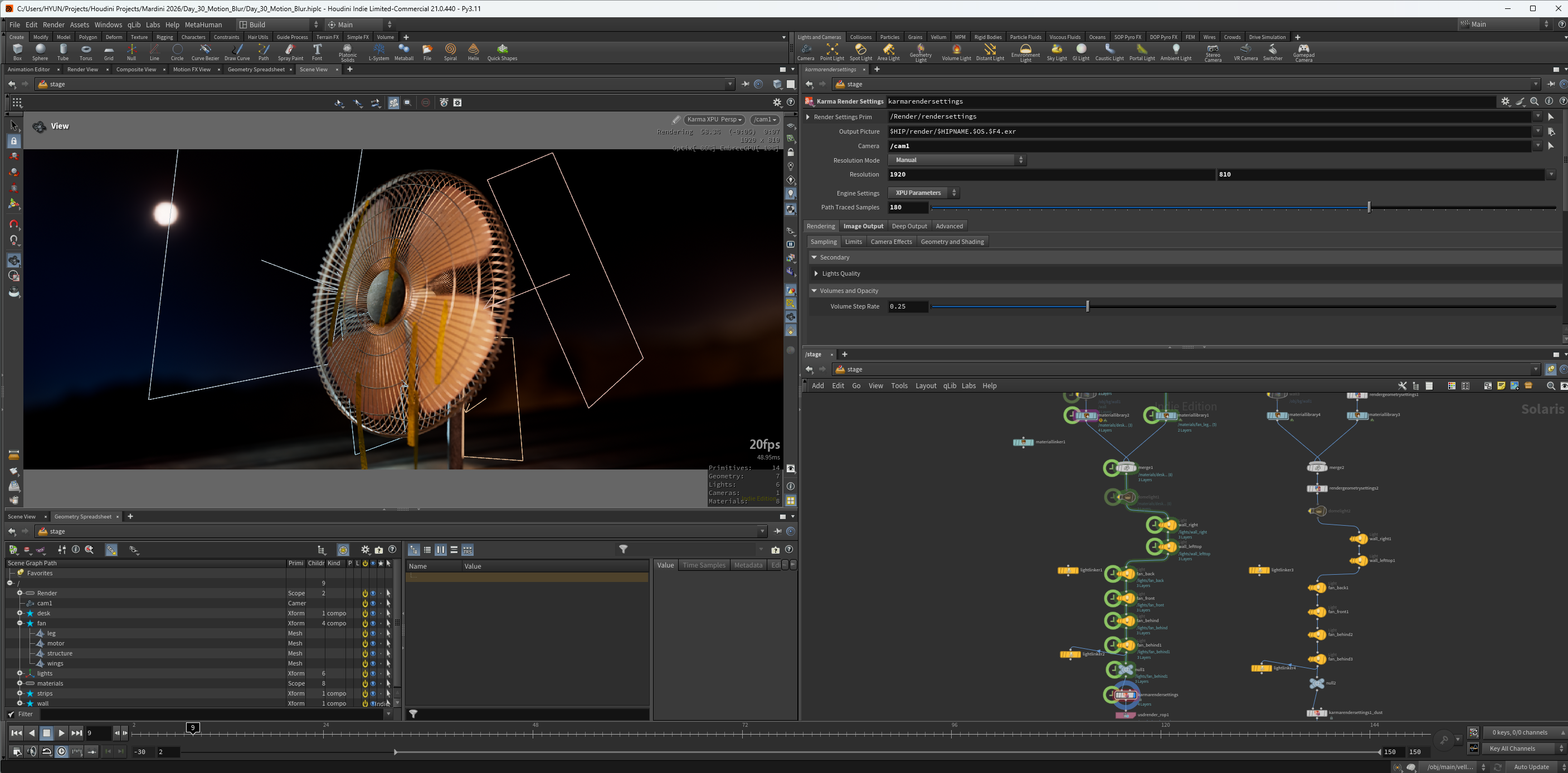Switch to the Camera Effects tab
Image resolution: width=1568 pixels, height=773 pixels.
click(x=891, y=242)
